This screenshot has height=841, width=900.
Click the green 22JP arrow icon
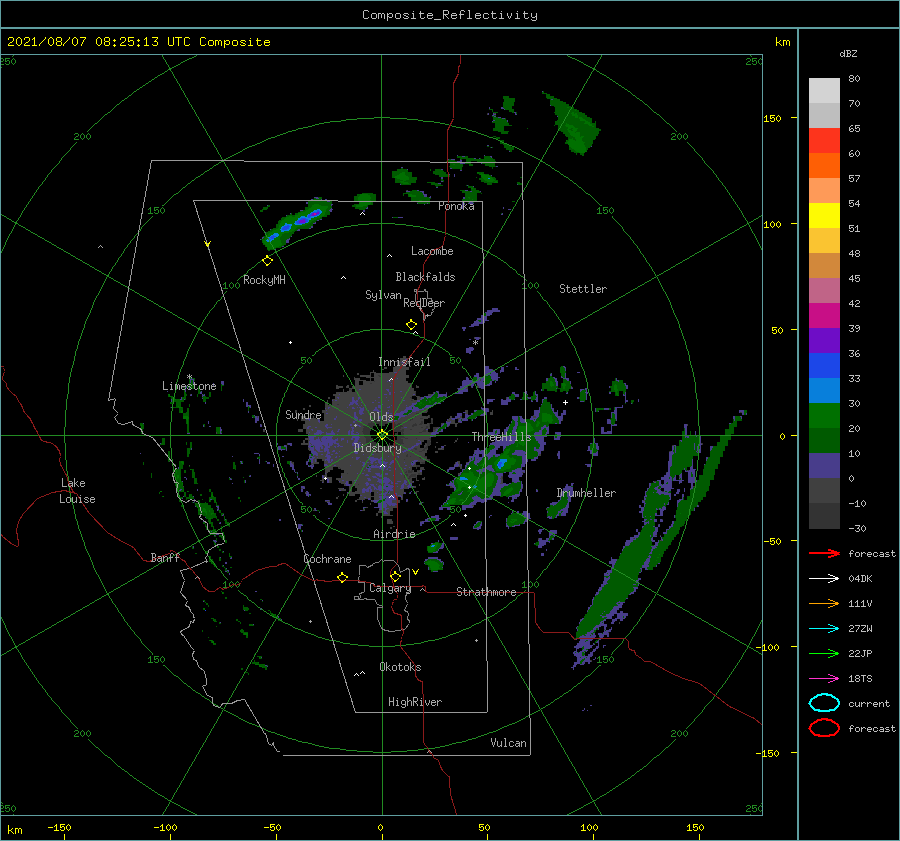click(824, 653)
